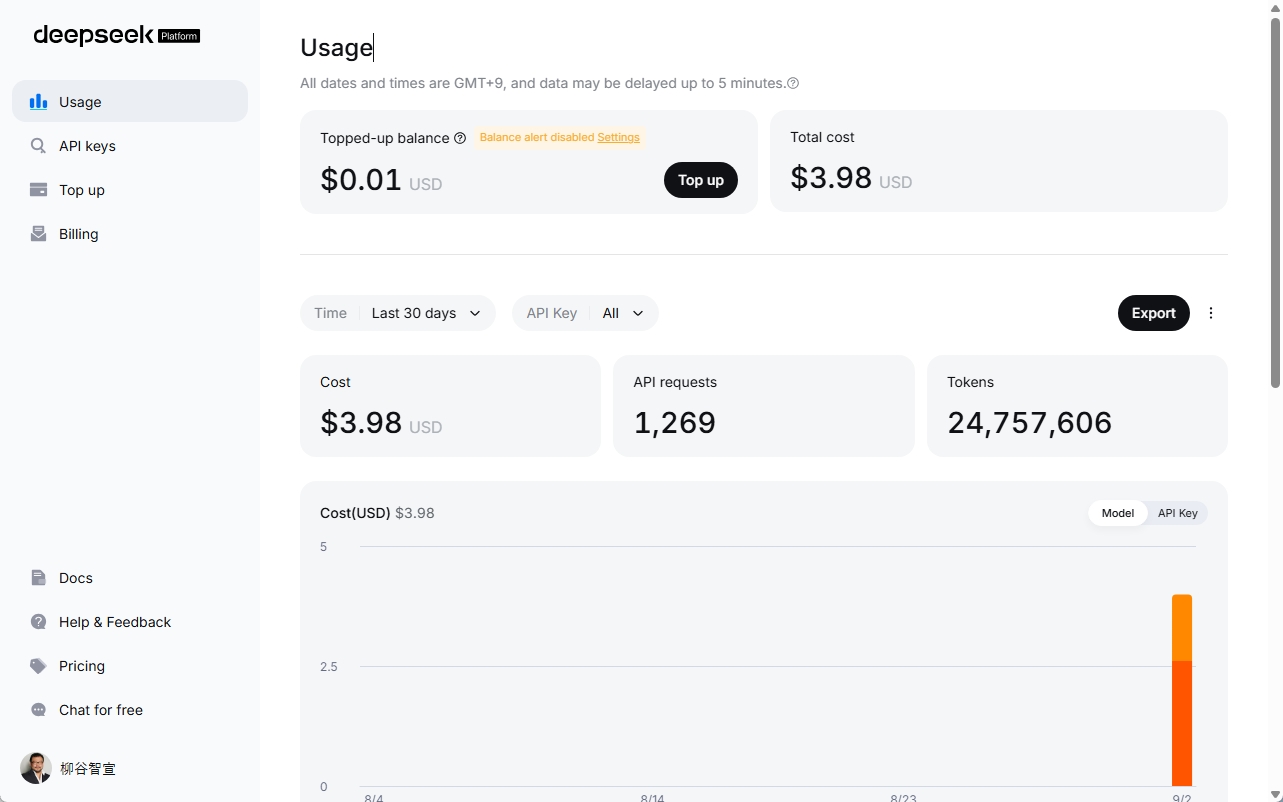Click the Docs document icon
Image resolution: width=1283 pixels, height=802 pixels.
tap(38, 577)
